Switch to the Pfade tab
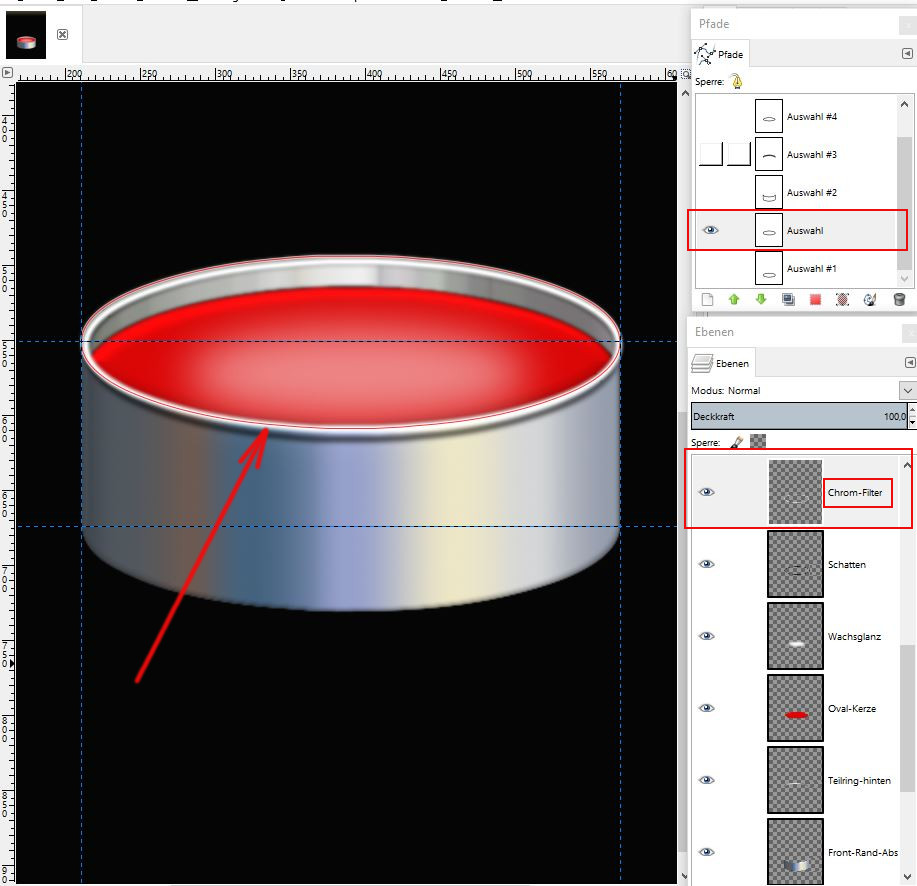917x886 pixels. tap(720, 54)
